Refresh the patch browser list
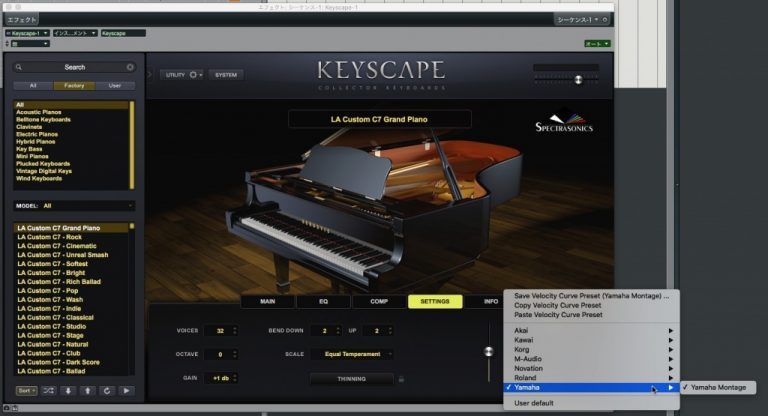The height and width of the screenshot is (416, 768). [x=107, y=391]
